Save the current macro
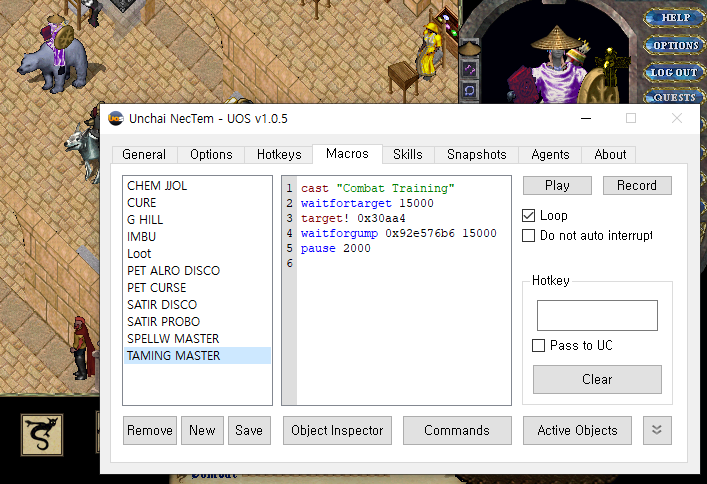 [249, 430]
